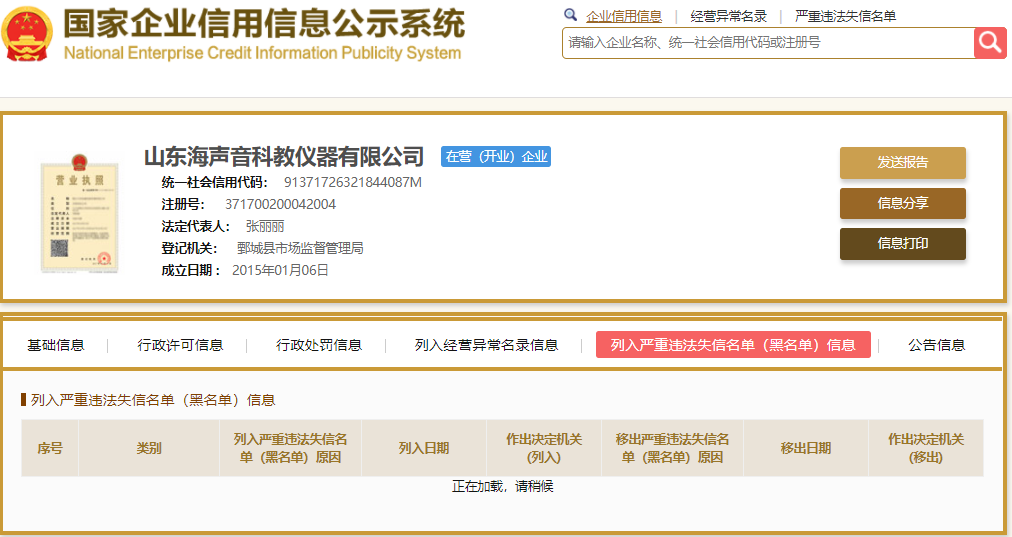Click the red search magnifier button
Screen dimensions: 1012x537
[x=990, y=43]
